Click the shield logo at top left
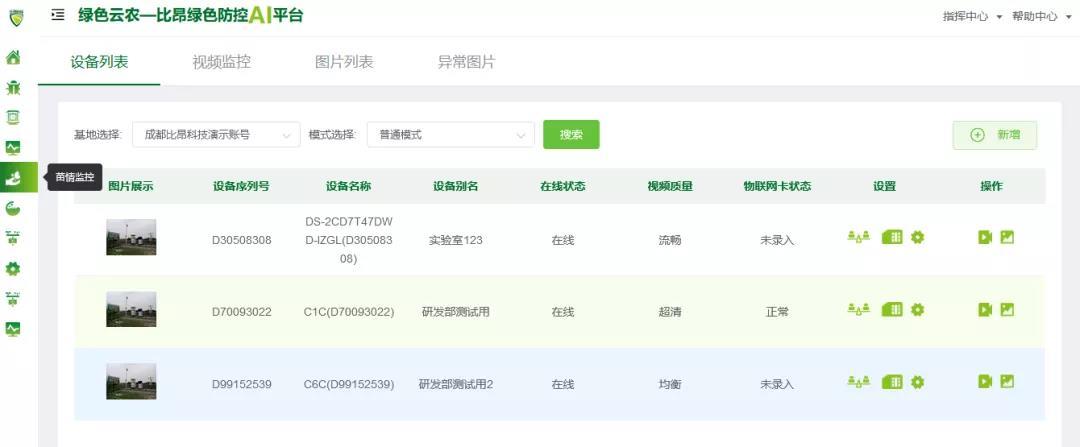1080x447 pixels. click(x=15, y=17)
